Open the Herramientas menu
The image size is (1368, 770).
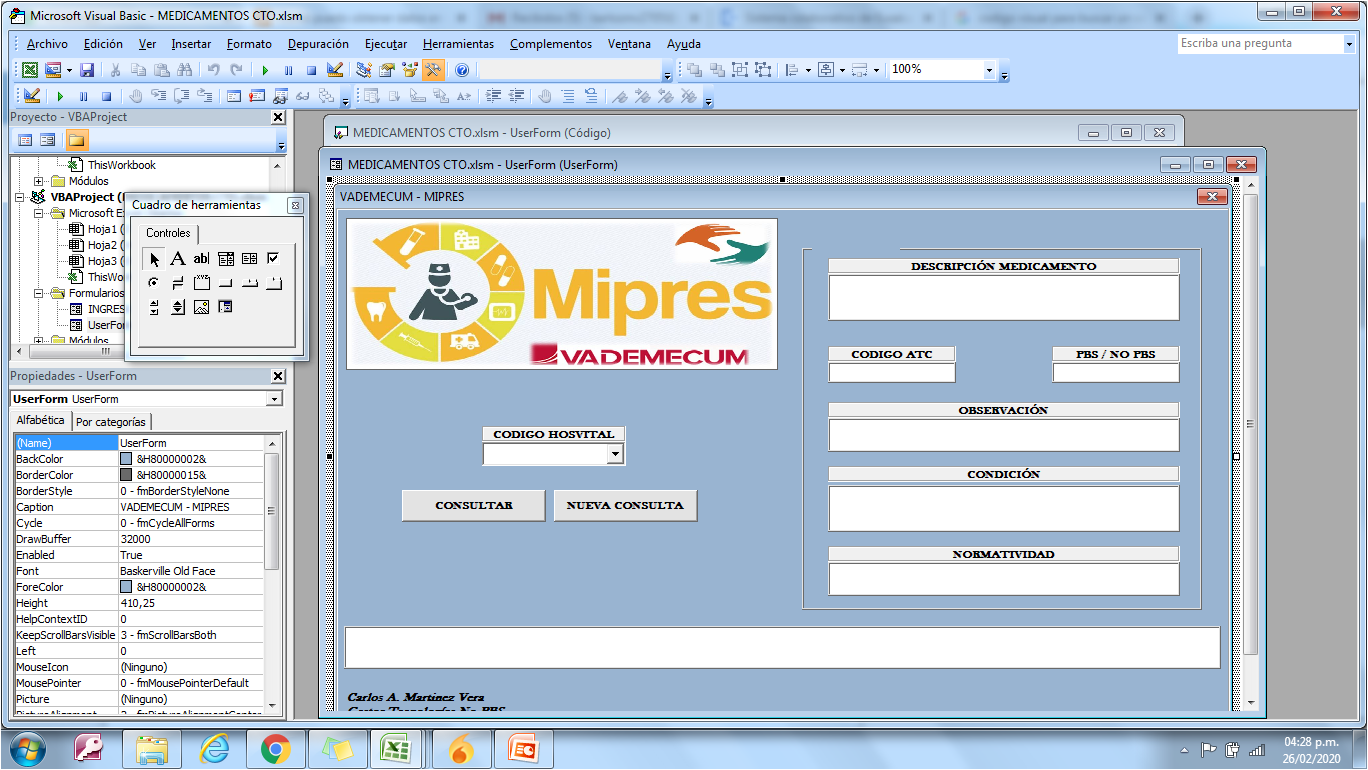[458, 44]
